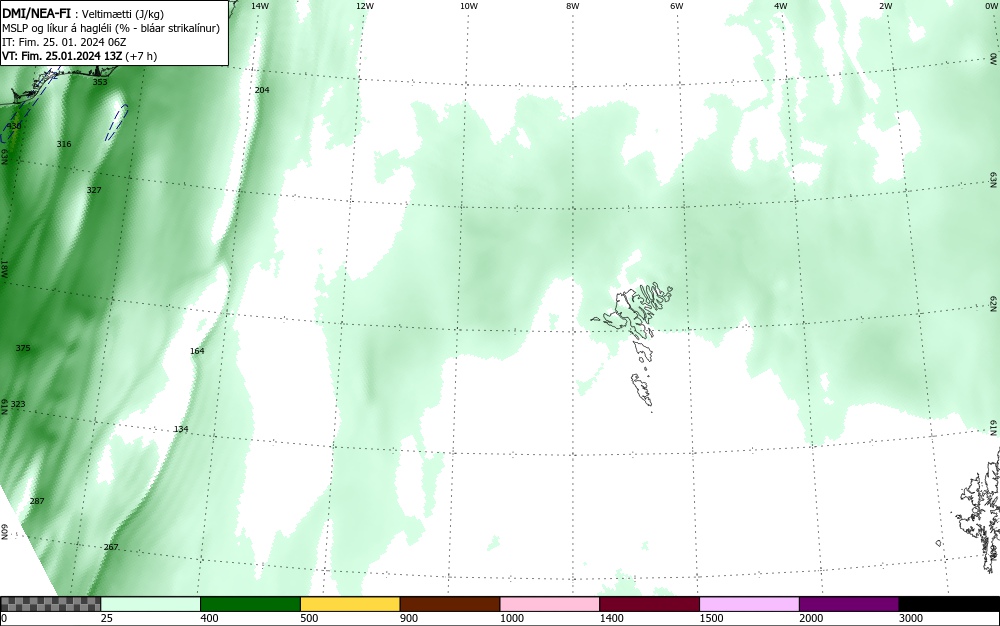1000x626 pixels.
Task: Select the brown 900–1000 legend swatch
Action: [x=450, y=604]
